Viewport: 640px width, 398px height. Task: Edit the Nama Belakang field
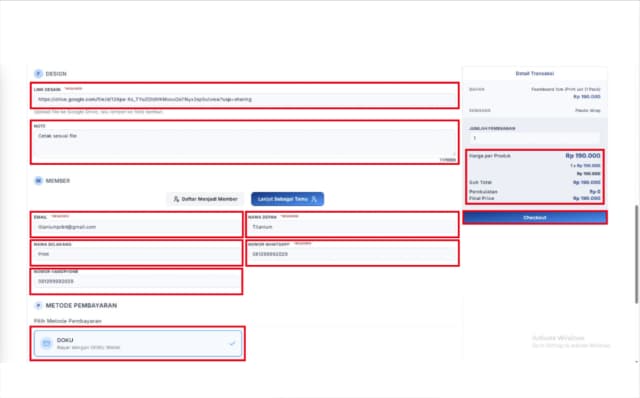tap(137, 254)
